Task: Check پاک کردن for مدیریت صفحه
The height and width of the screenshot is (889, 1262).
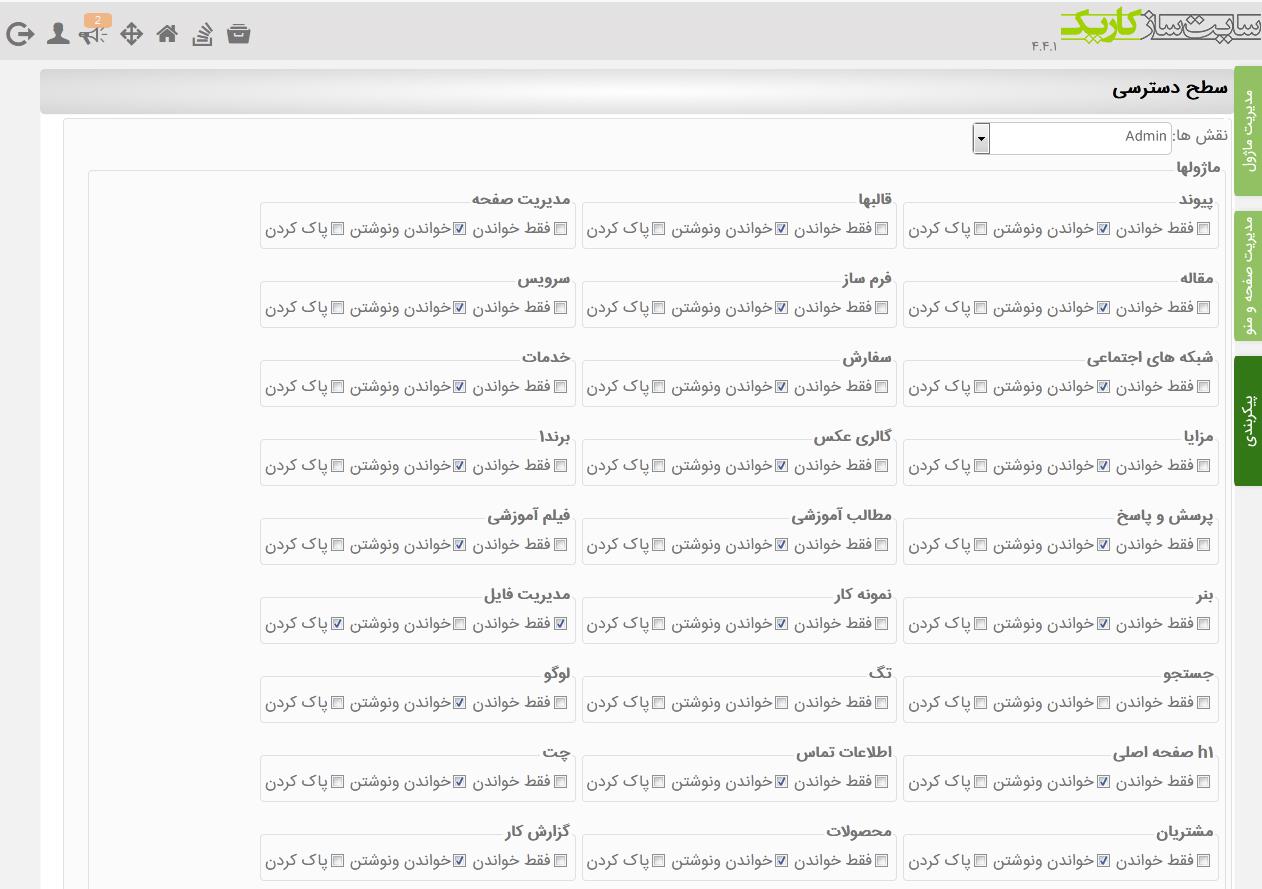Action: tap(338, 229)
